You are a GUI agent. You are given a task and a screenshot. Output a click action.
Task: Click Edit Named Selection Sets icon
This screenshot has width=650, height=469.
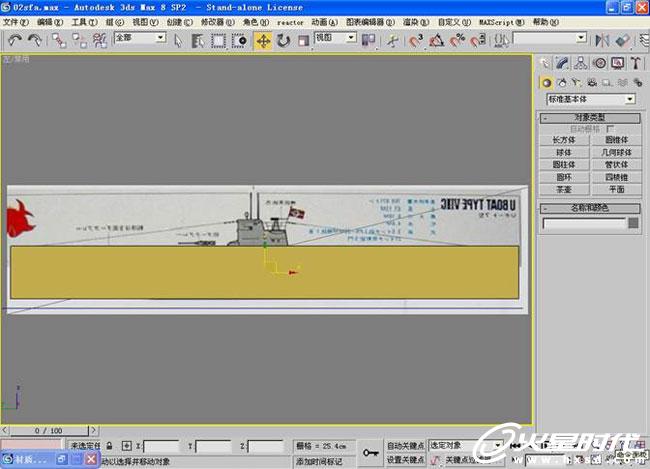coord(502,41)
